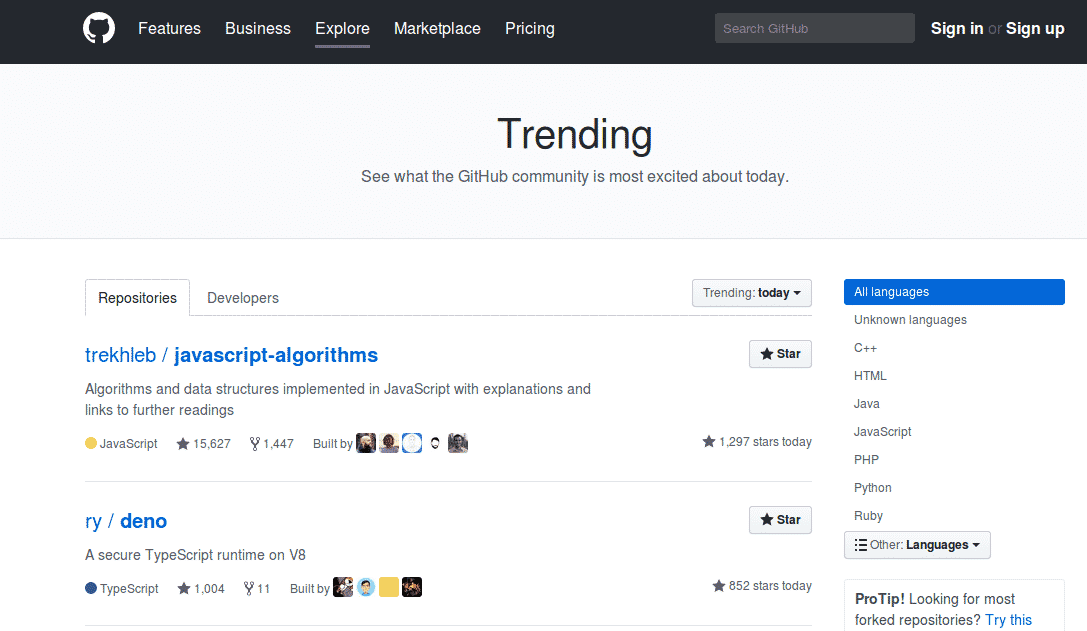This screenshot has height=631, width=1087.
Task: Filter trending by Java
Action: pos(867,404)
